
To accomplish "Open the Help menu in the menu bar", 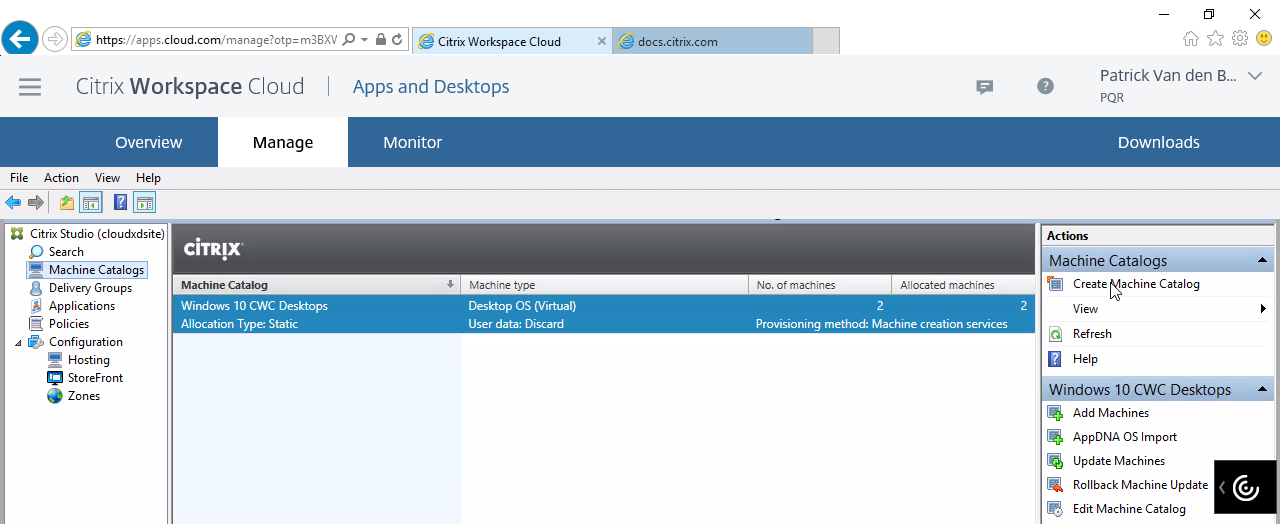I will coord(148,178).
